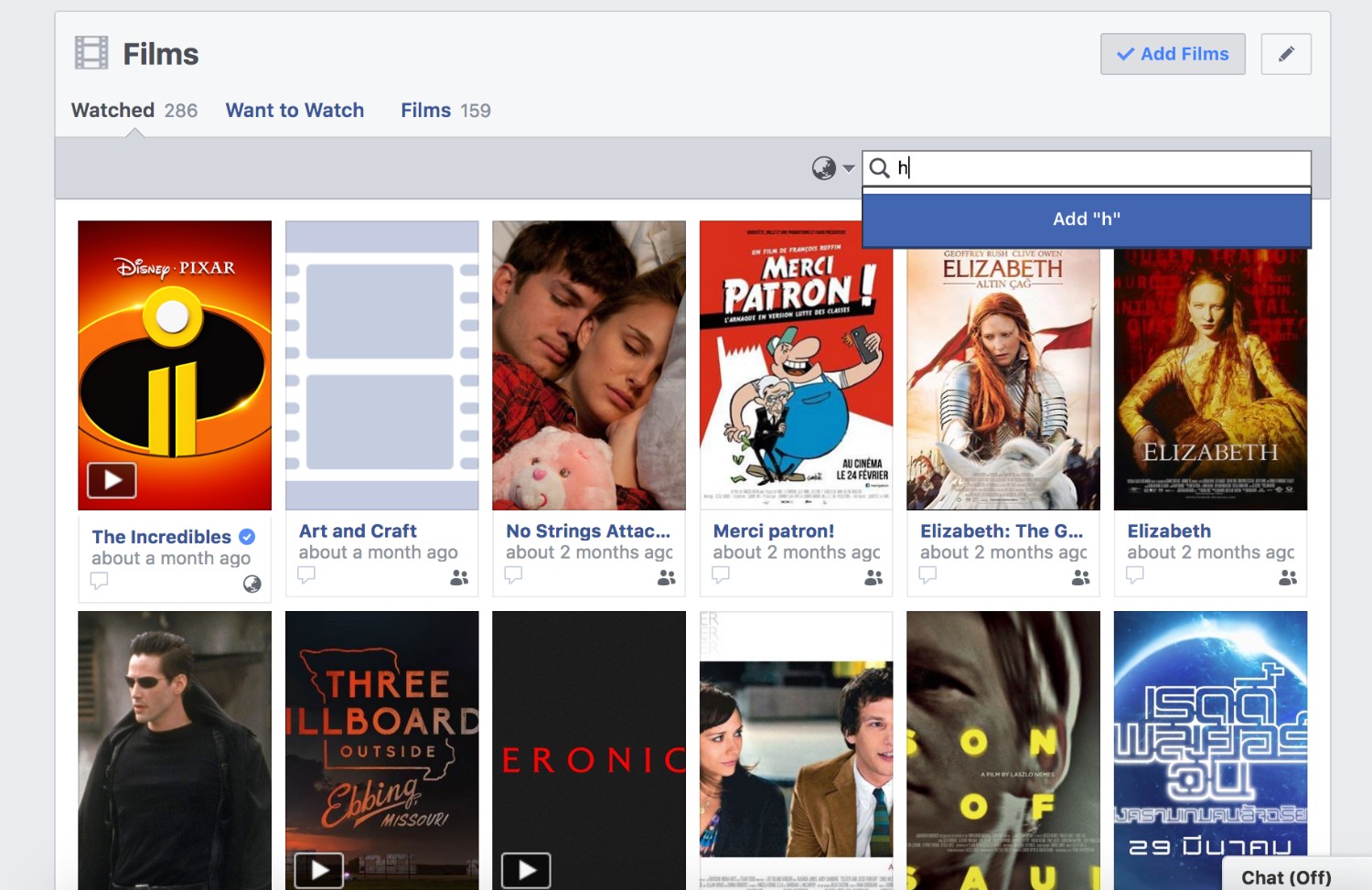This screenshot has height=890, width=1372.
Task: Click public globe icon under The Incredibles
Action: (x=252, y=584)
